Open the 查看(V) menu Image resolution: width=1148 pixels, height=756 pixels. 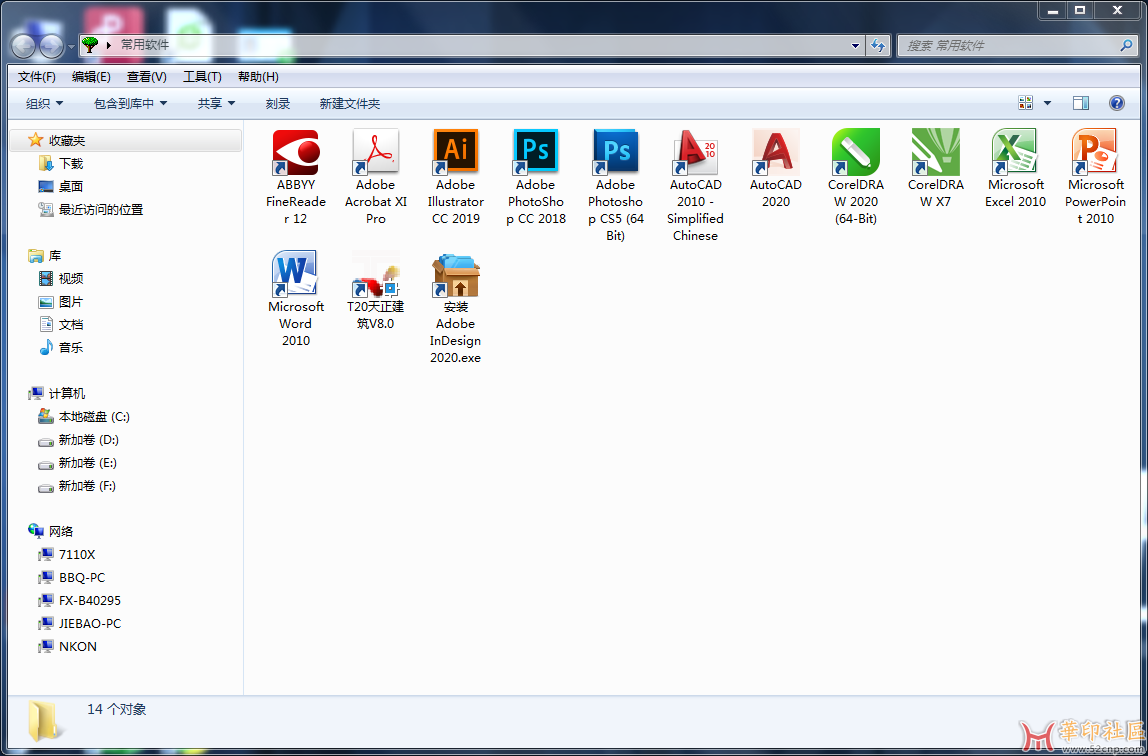tap(146, 77)
